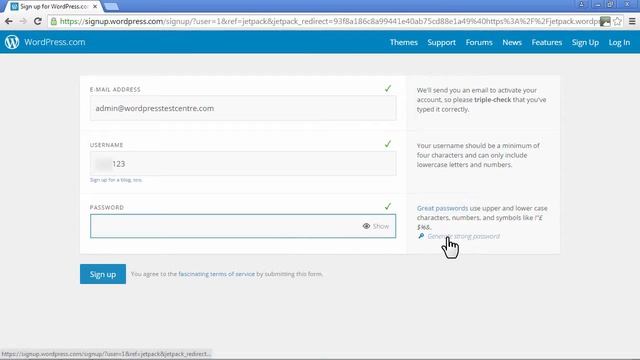The image size is (640, 360).
Task: Open News in navigation
Action: pyautogui.click(x=512, y=42)
